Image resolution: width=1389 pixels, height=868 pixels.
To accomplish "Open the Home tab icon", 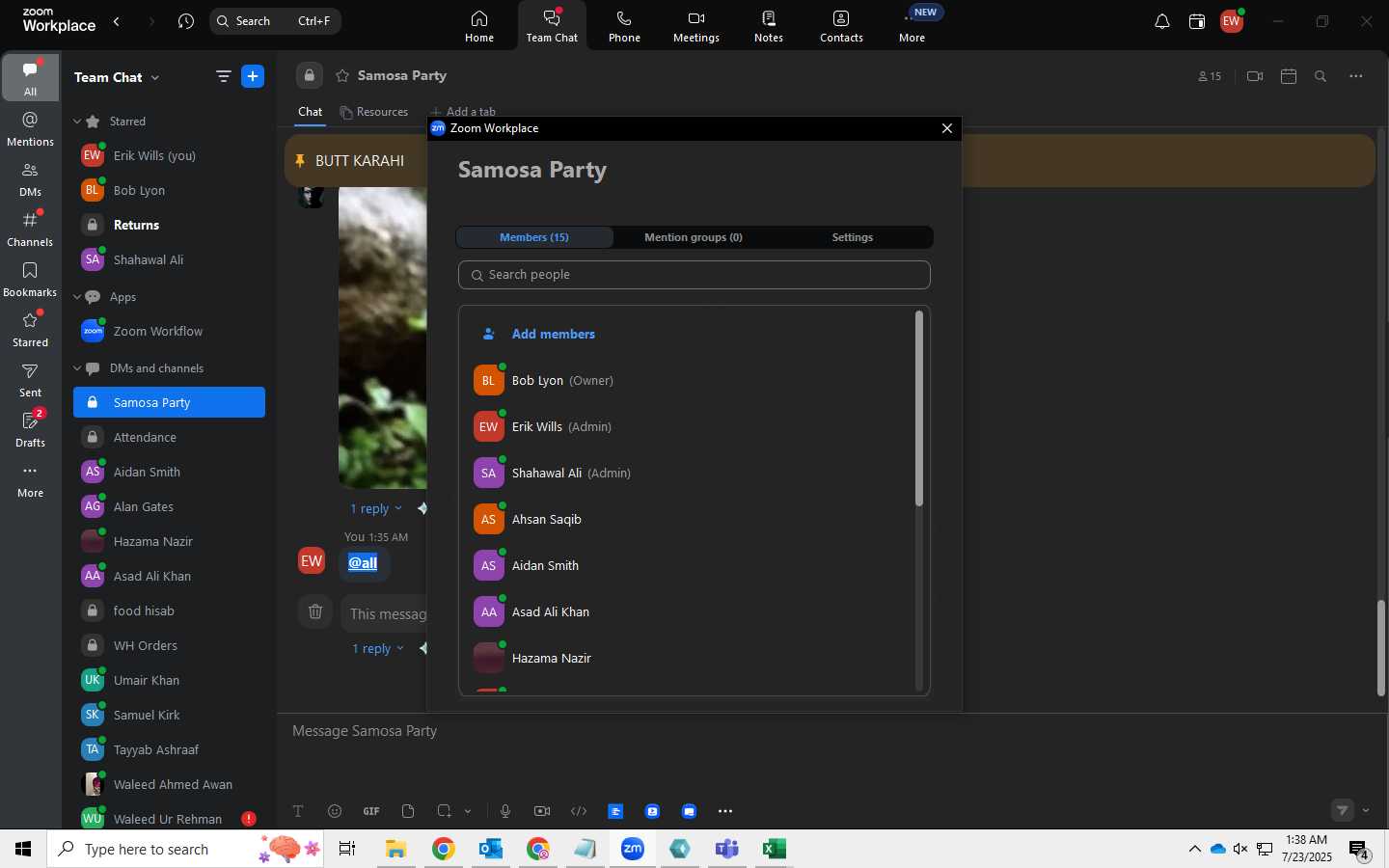I will point(479,26).
